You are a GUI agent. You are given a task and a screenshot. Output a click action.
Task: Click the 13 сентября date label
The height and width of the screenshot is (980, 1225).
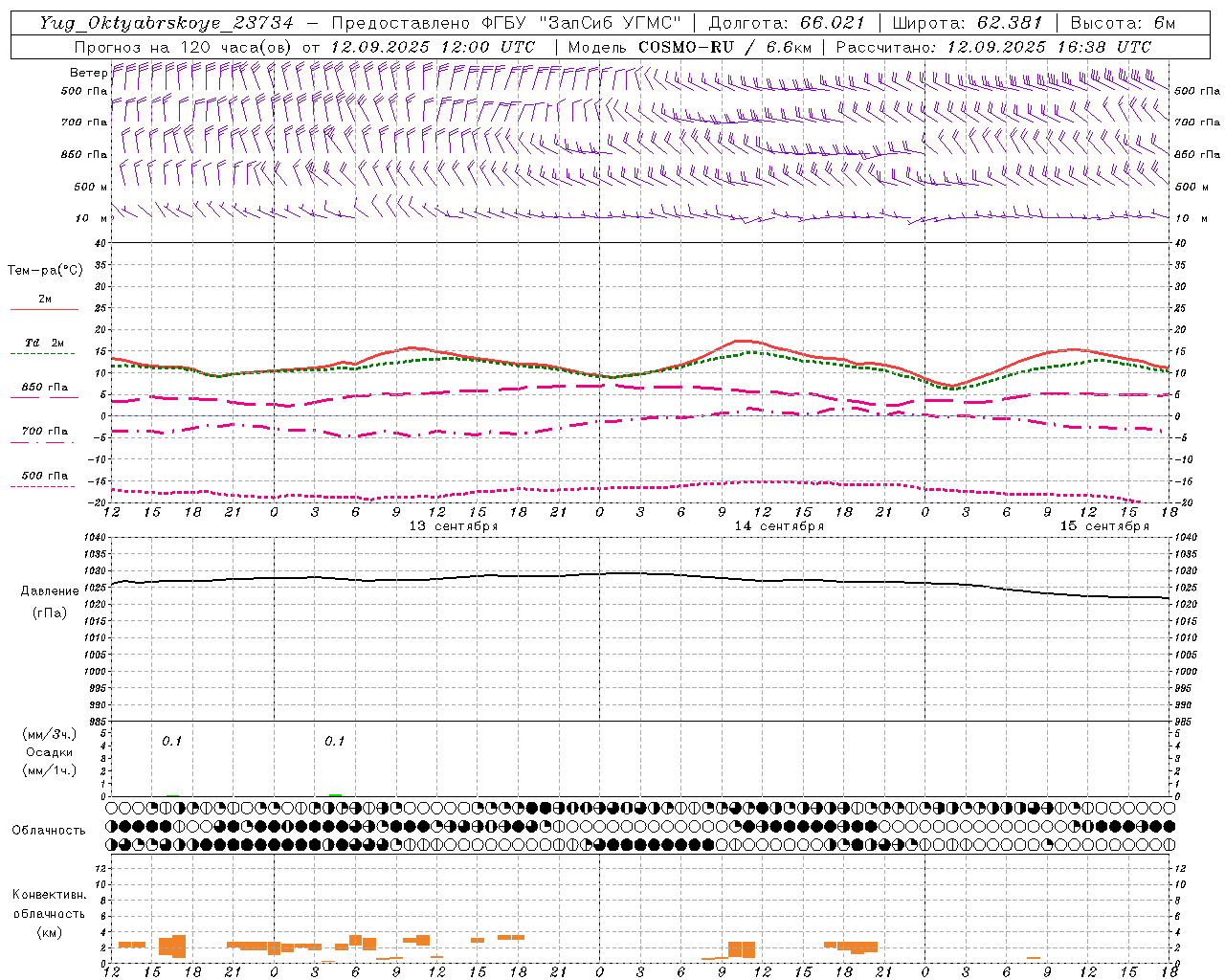coord(454,526)
